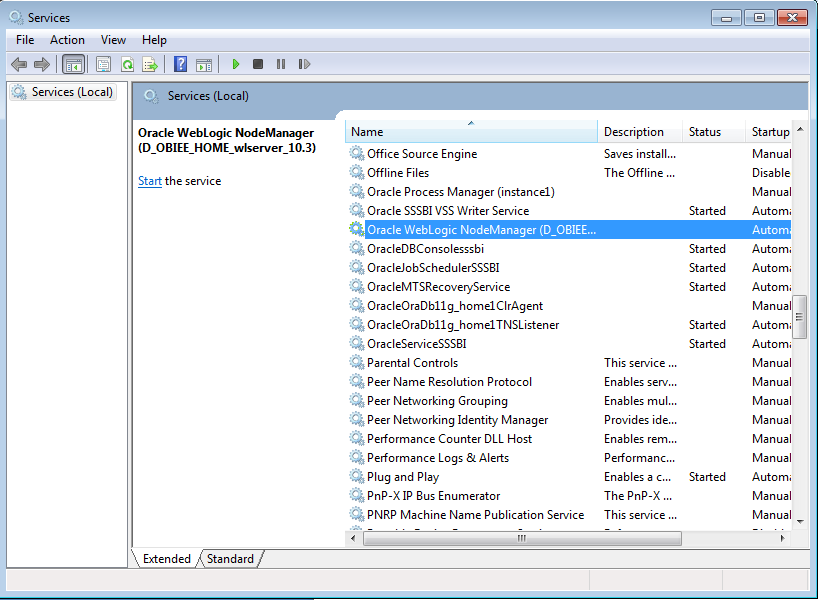Viewport: 818px width, 600px height.
Task: Select the Peer Name Resolution Protocol service
Action: tap(449, 381)
